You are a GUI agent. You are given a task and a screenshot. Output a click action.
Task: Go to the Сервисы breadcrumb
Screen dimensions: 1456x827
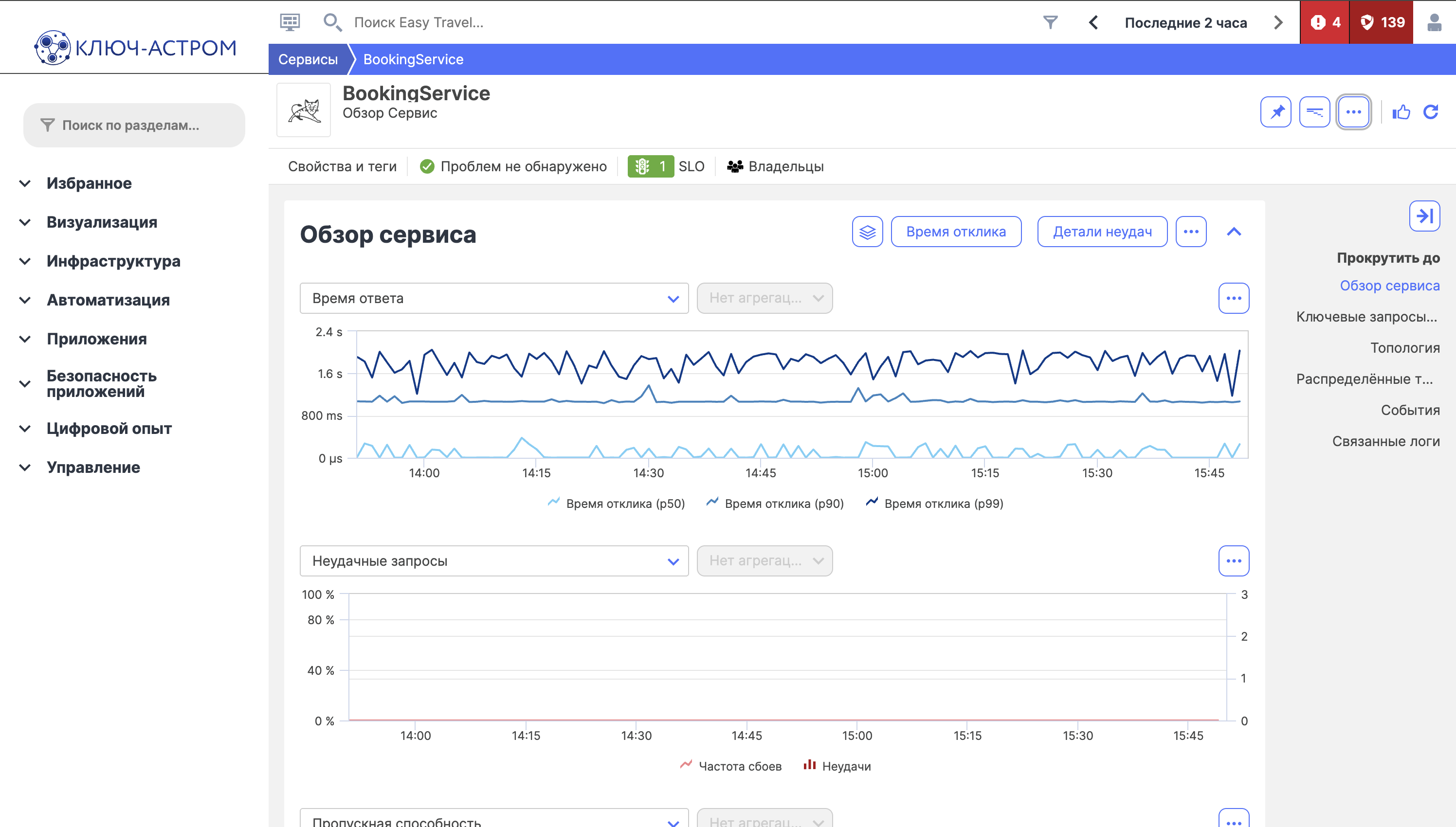pyautogui.click(x=308, y=59)
